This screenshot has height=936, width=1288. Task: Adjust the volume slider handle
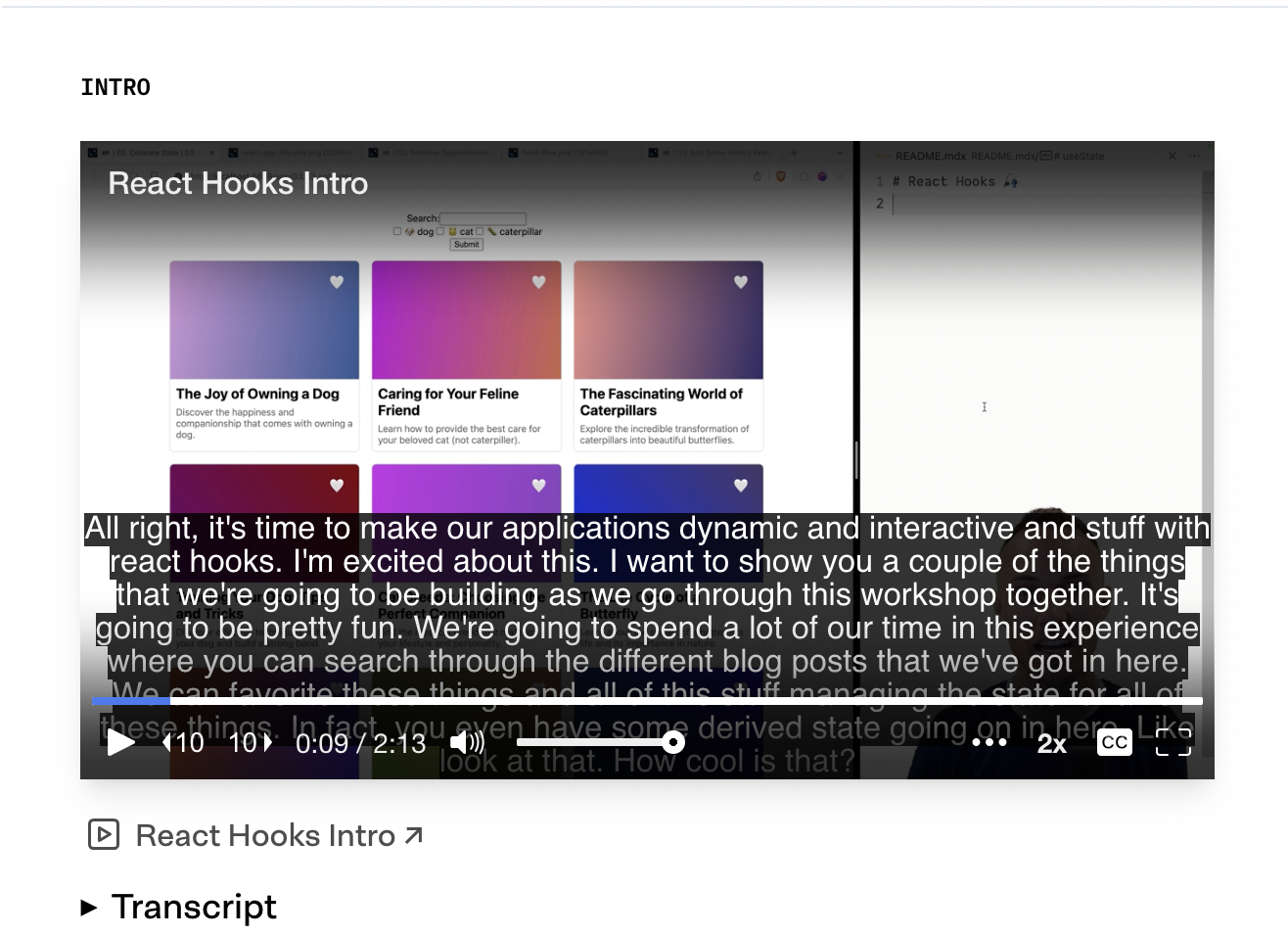672,742
